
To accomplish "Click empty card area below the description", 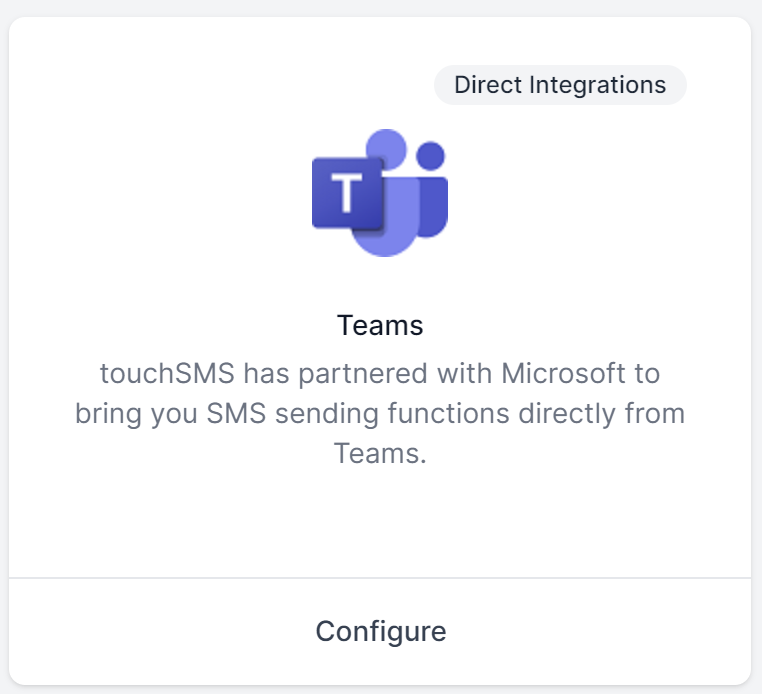I will pos(380,522).
